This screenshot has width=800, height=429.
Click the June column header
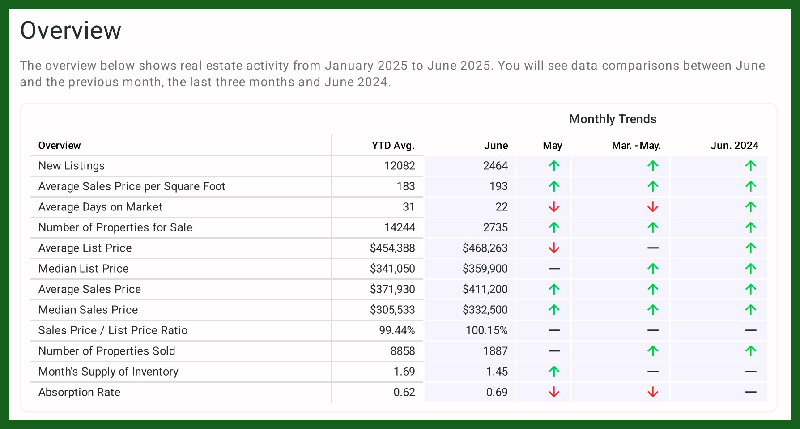coord(495,145)
